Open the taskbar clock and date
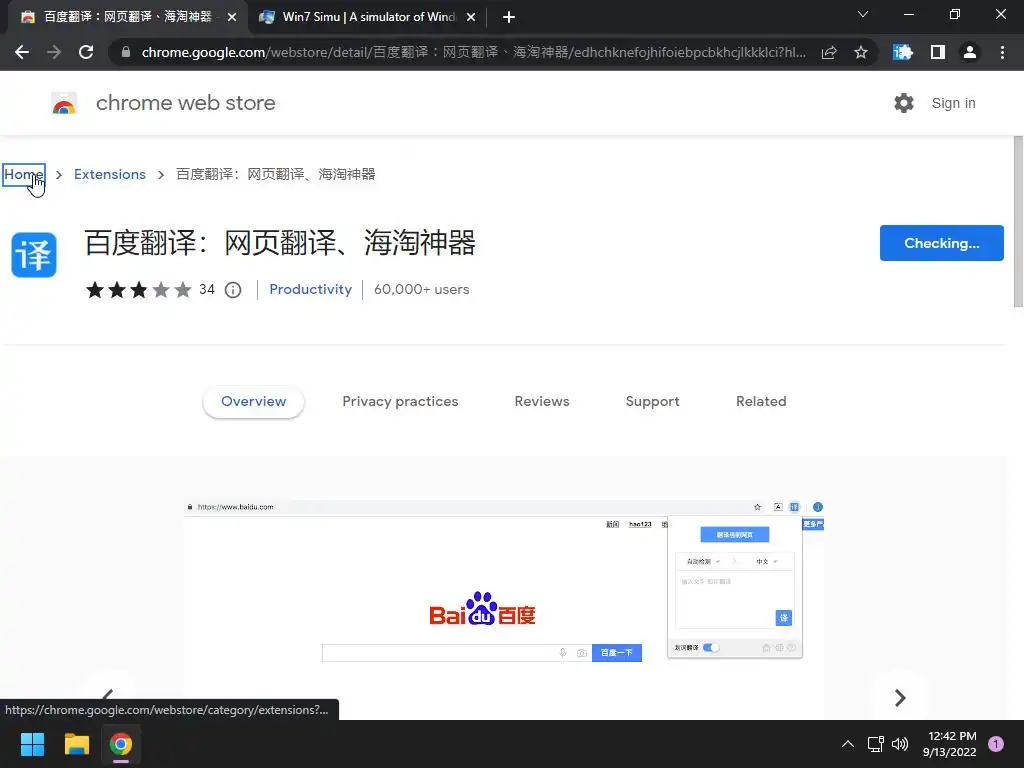Viewport: 1024px width, 768px height. tap(950, 744)
